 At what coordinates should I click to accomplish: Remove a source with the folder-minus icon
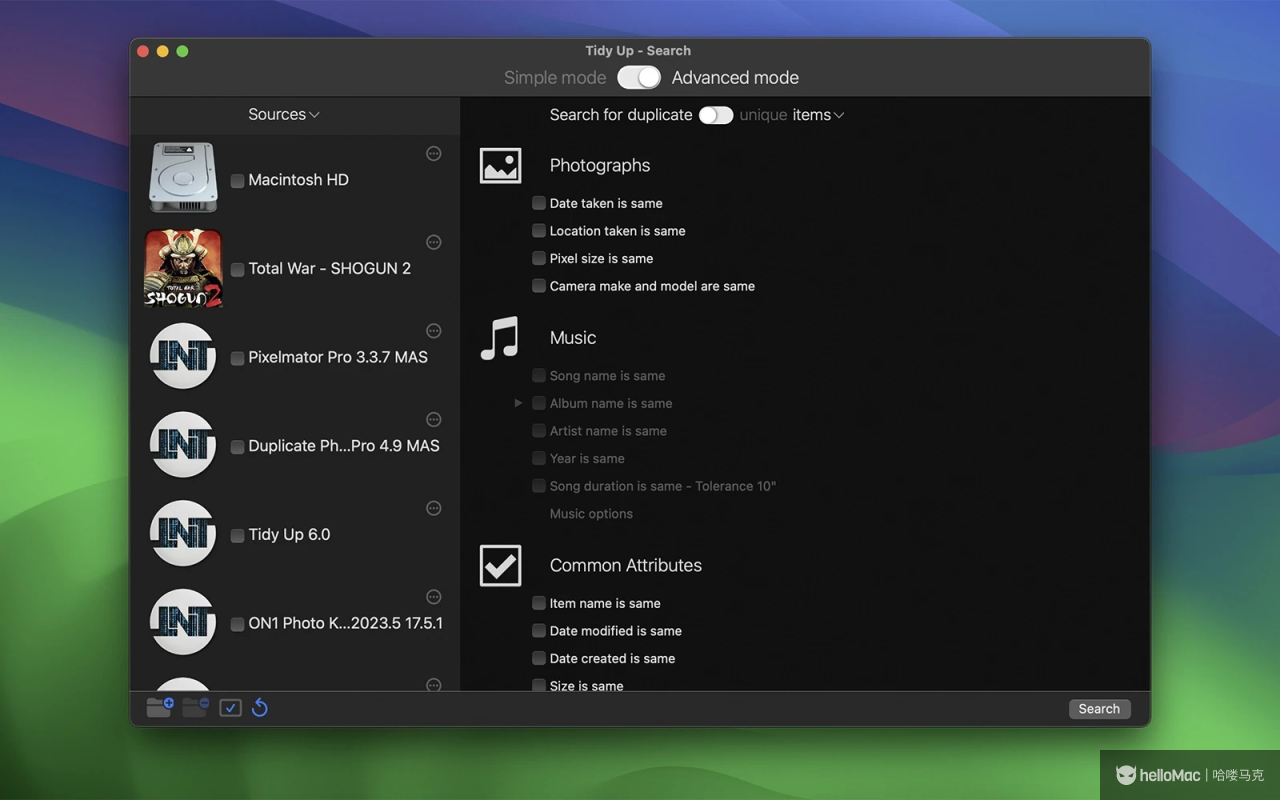(x=195, y=707)
